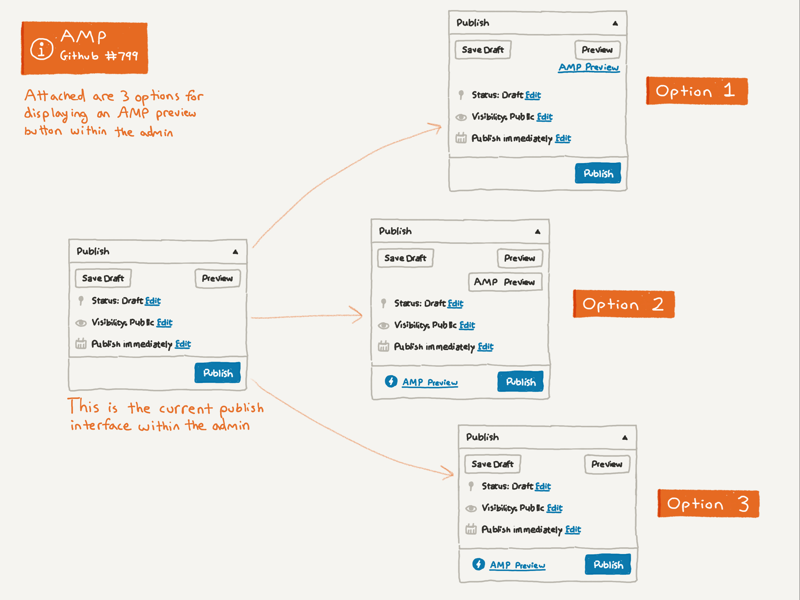Click pin icon beside Status in current interface
Image resolution: width=800 pixels, height=600 pixels.
point(81,301)
